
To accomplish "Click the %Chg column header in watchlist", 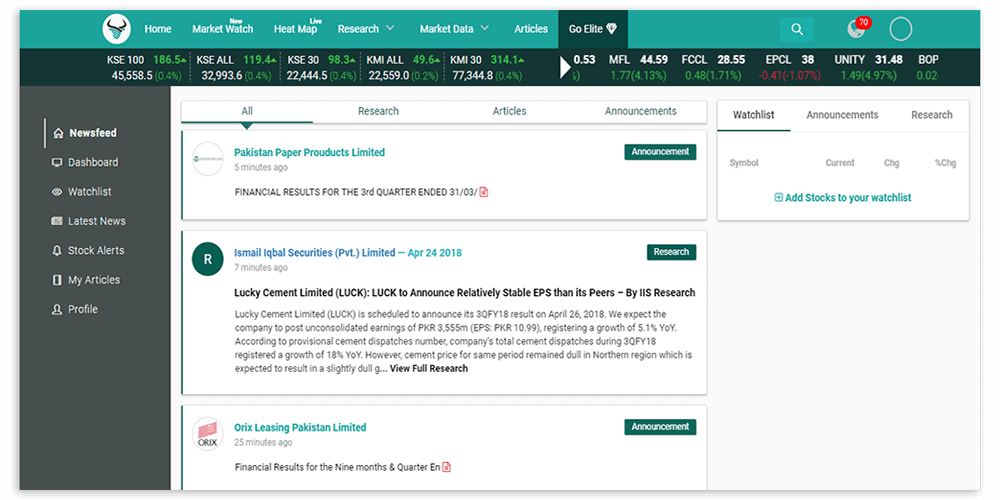I will 946,163.
